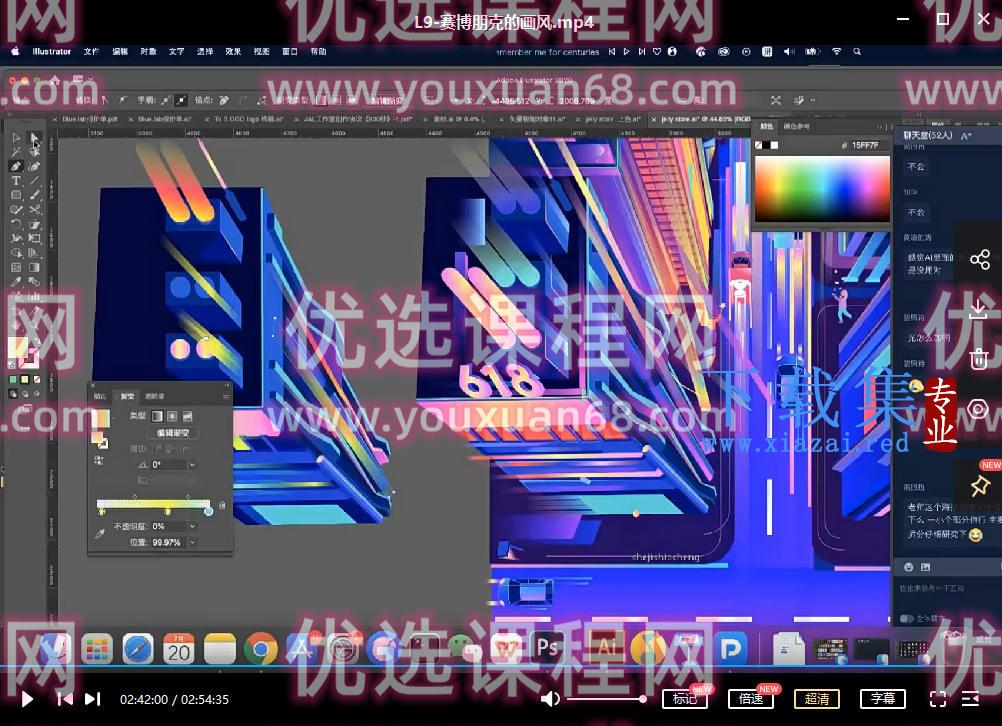Screen dimensions: 1002x726
Task: Select the rightmost gradient stop on slider
Action: (x=208, y=511)
